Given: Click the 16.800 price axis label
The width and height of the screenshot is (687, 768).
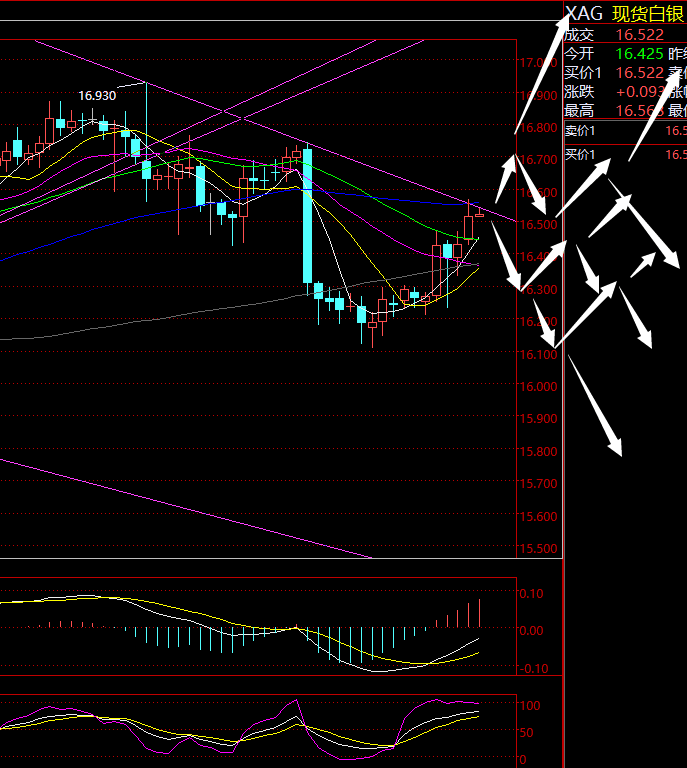Looking at the screenshot, I should pyautogui.click(x=538, y=127).
